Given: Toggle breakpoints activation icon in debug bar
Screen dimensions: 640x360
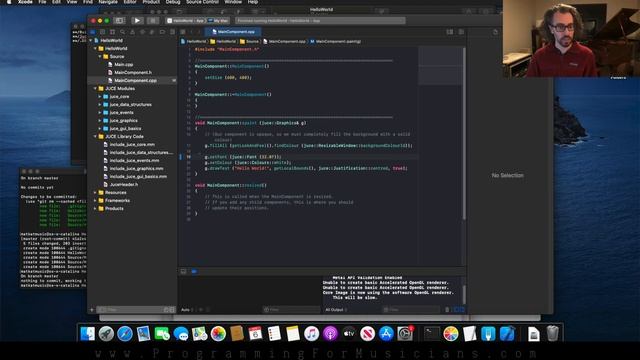Looking at the screenshot, I should (194, 271).
